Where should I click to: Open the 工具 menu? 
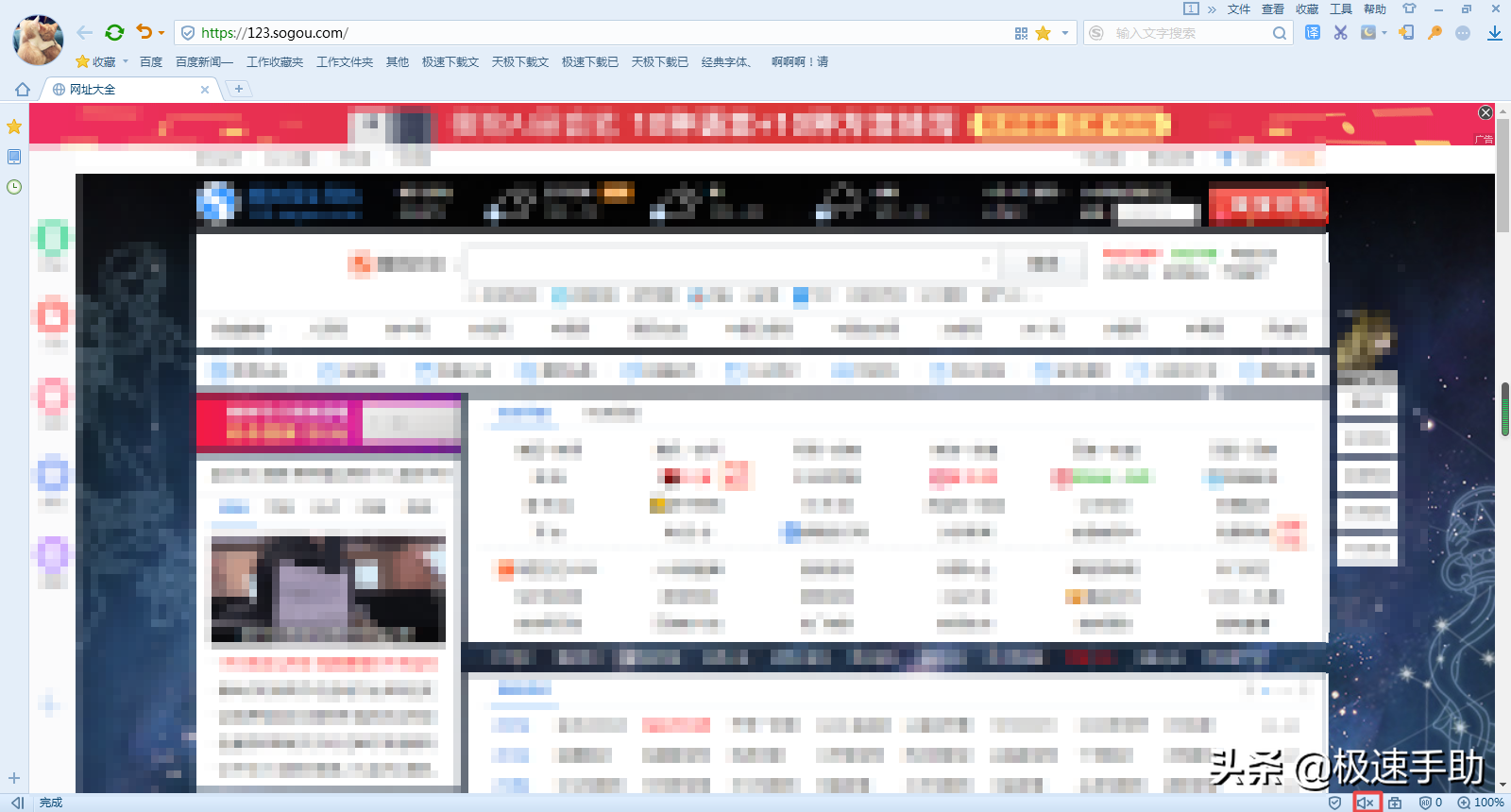(x=1340, y=9)
